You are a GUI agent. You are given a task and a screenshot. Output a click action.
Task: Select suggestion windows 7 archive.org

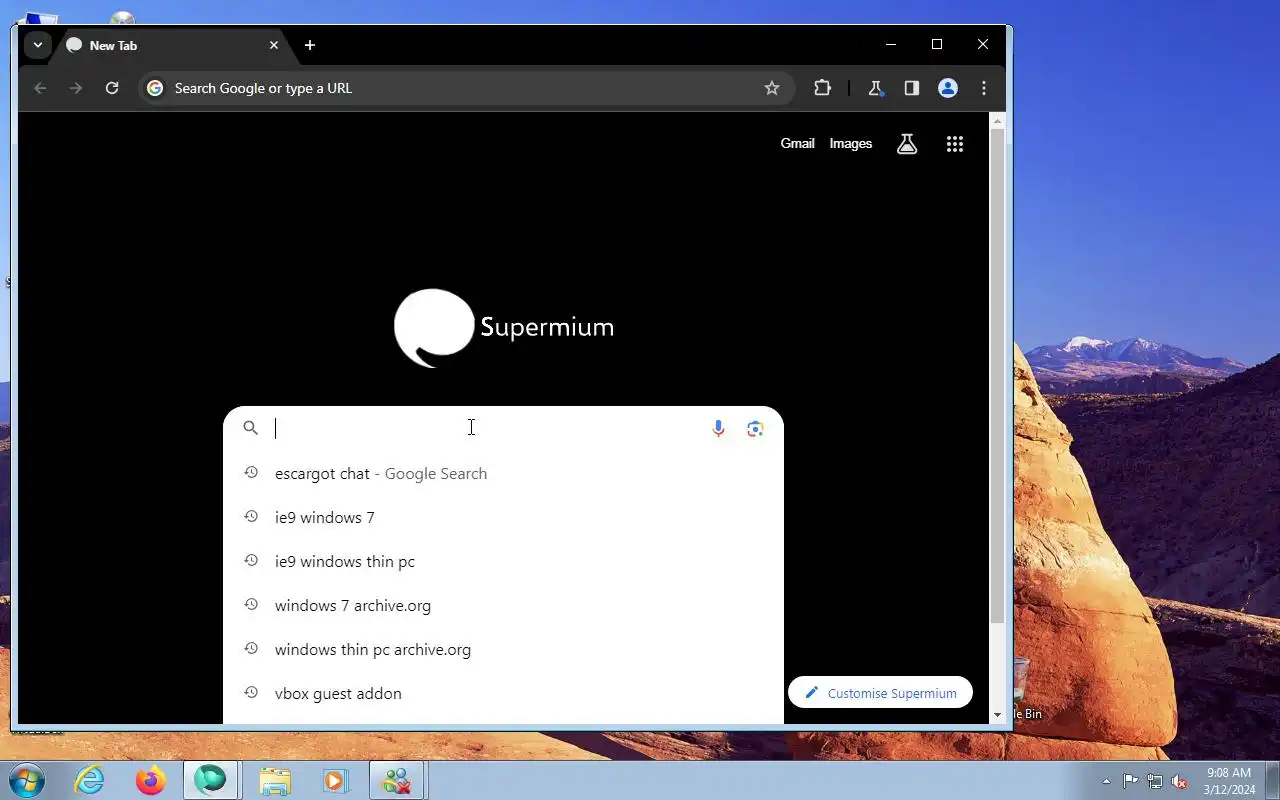503,605
